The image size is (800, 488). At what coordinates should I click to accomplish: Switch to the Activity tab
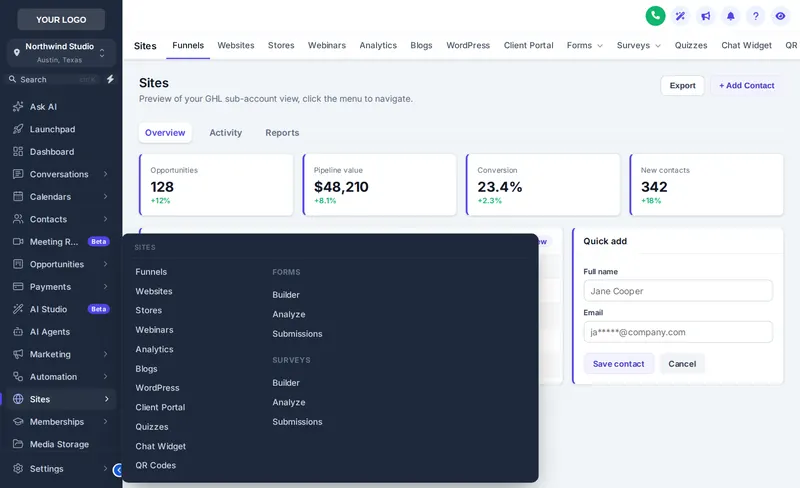click(226, 133)
